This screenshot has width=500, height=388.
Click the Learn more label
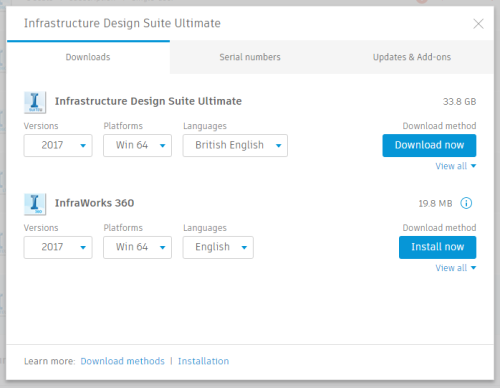point(50,361)
